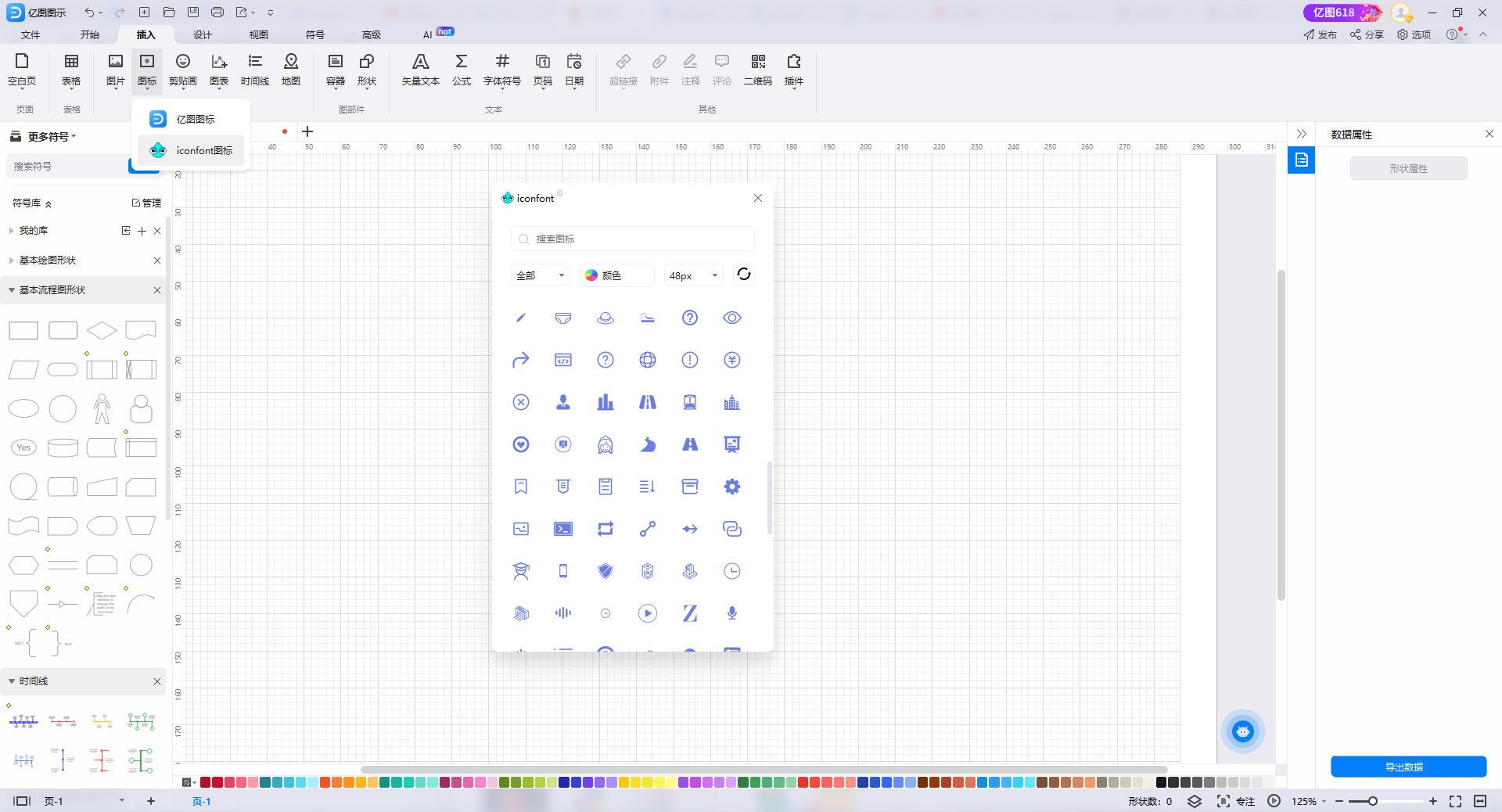Switch to the 设计 tab
Screen dimensions: 1502x812
tap(203, 34)
